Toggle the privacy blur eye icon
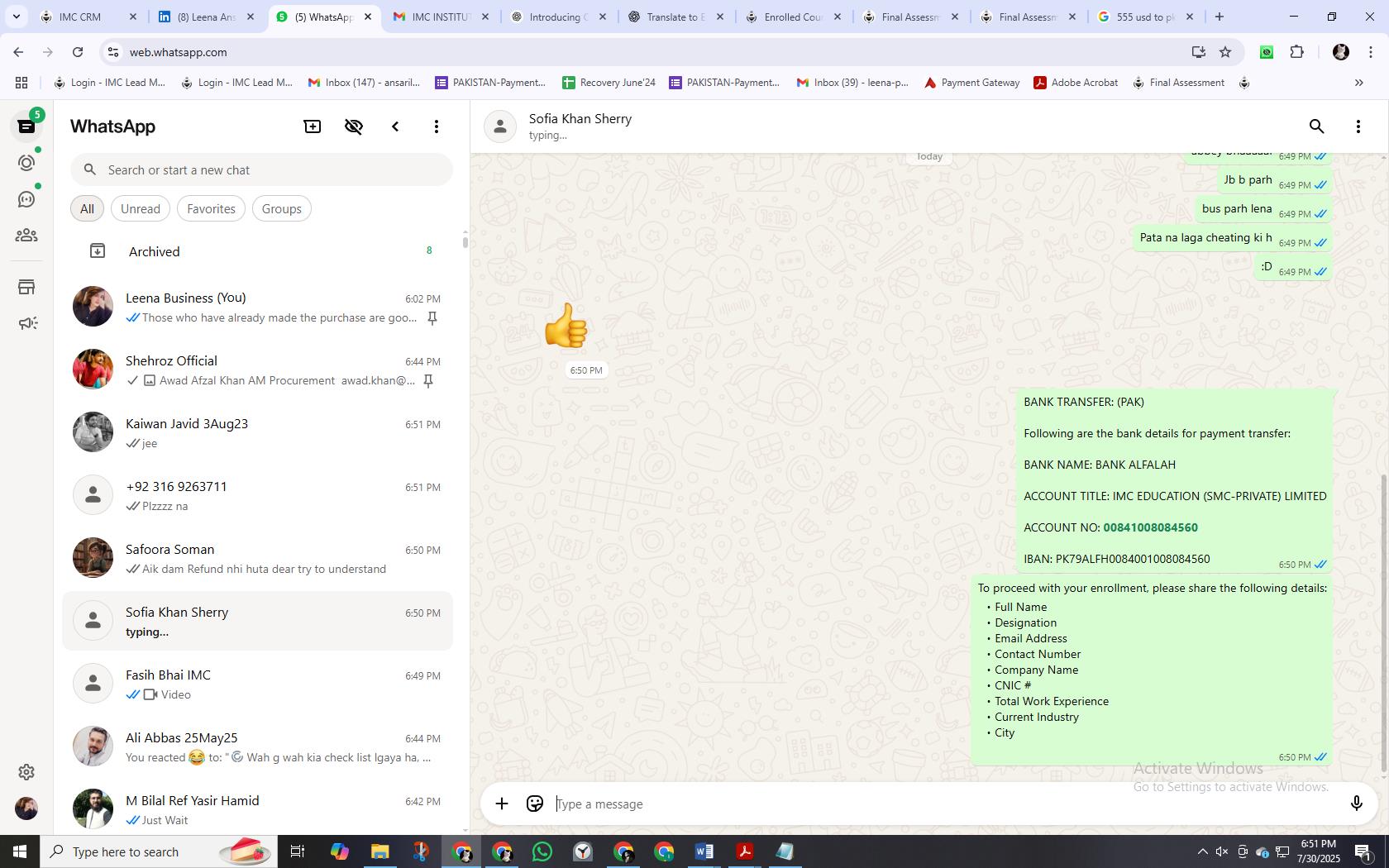 pyautogui.click(x=354, y=126)
